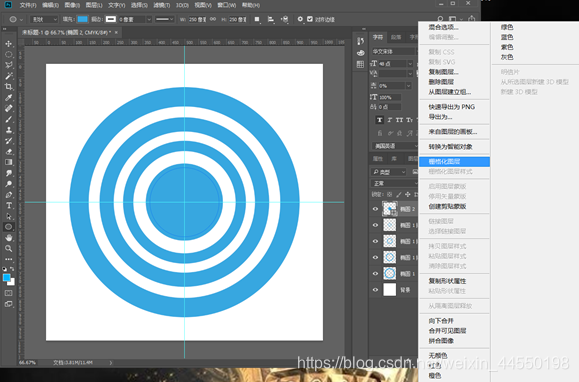The width and height of the screenshot is (579, 382).
Task: Choose 混合选项... in context menu
Action: point(454,27)
